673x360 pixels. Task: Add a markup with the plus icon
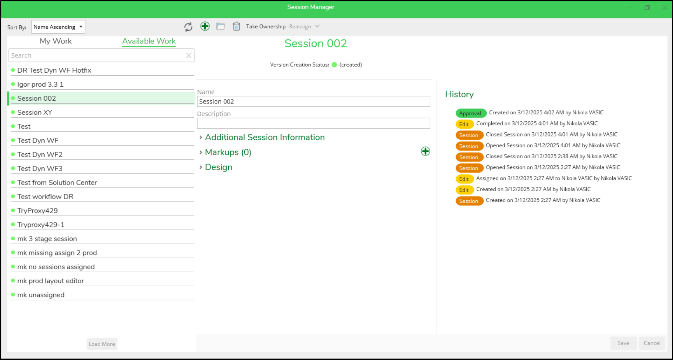click(x=425, y=151)
